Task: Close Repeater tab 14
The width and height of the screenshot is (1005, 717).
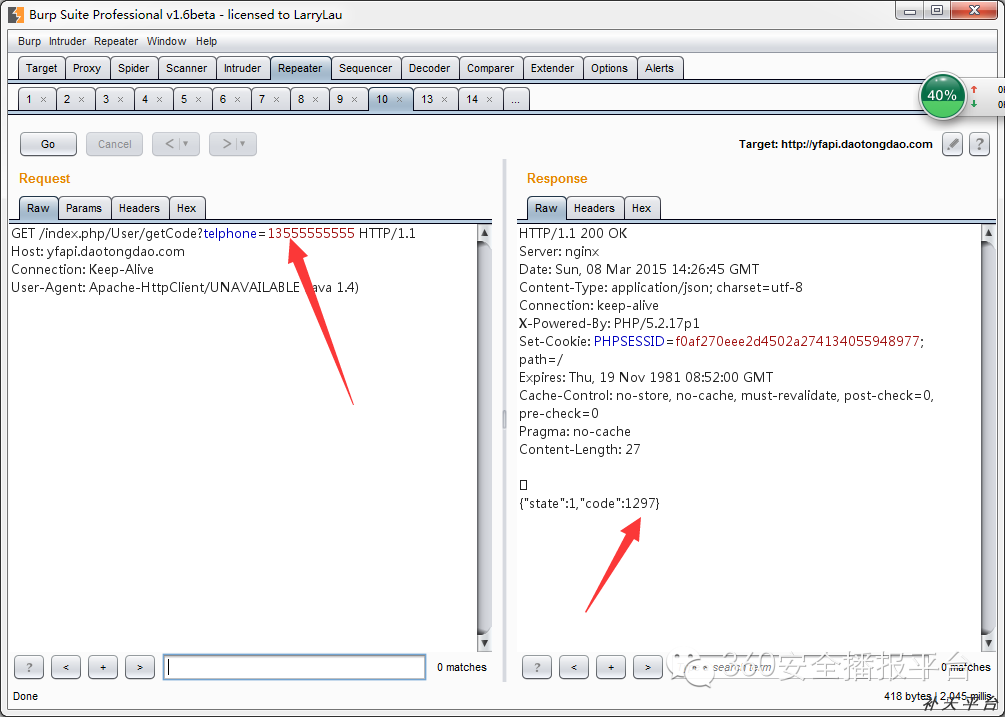Action: 490,99
